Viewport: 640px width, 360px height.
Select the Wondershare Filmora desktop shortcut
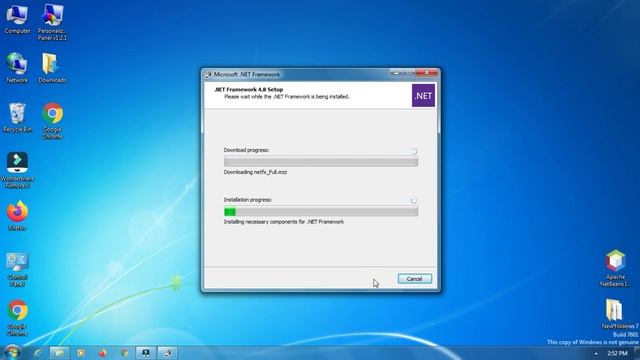point(17,170)
